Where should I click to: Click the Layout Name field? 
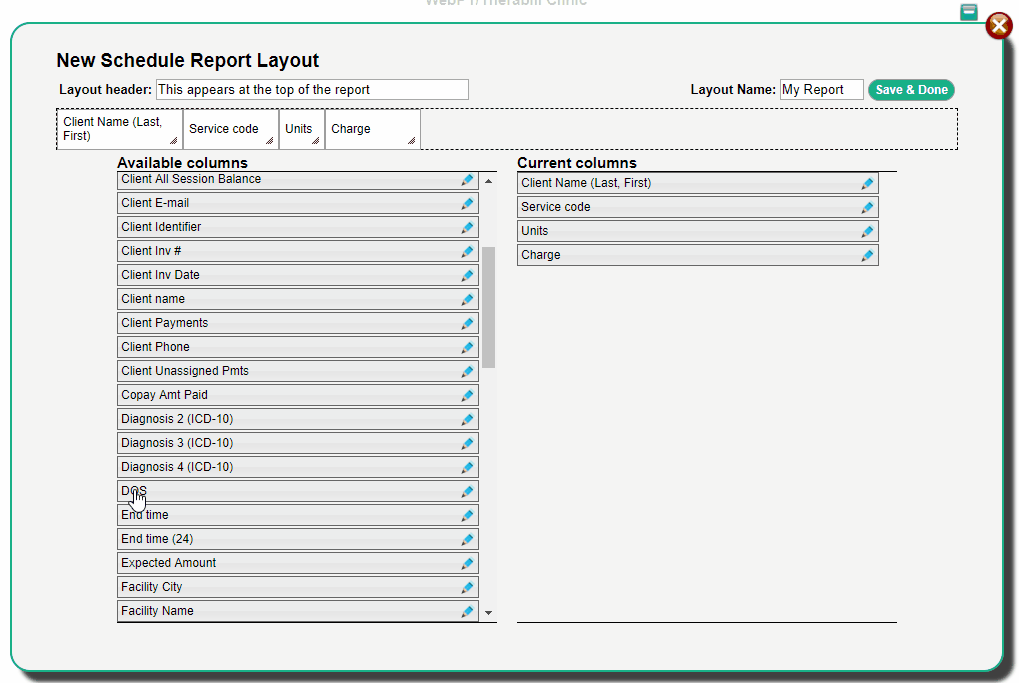tap(821, 90)
